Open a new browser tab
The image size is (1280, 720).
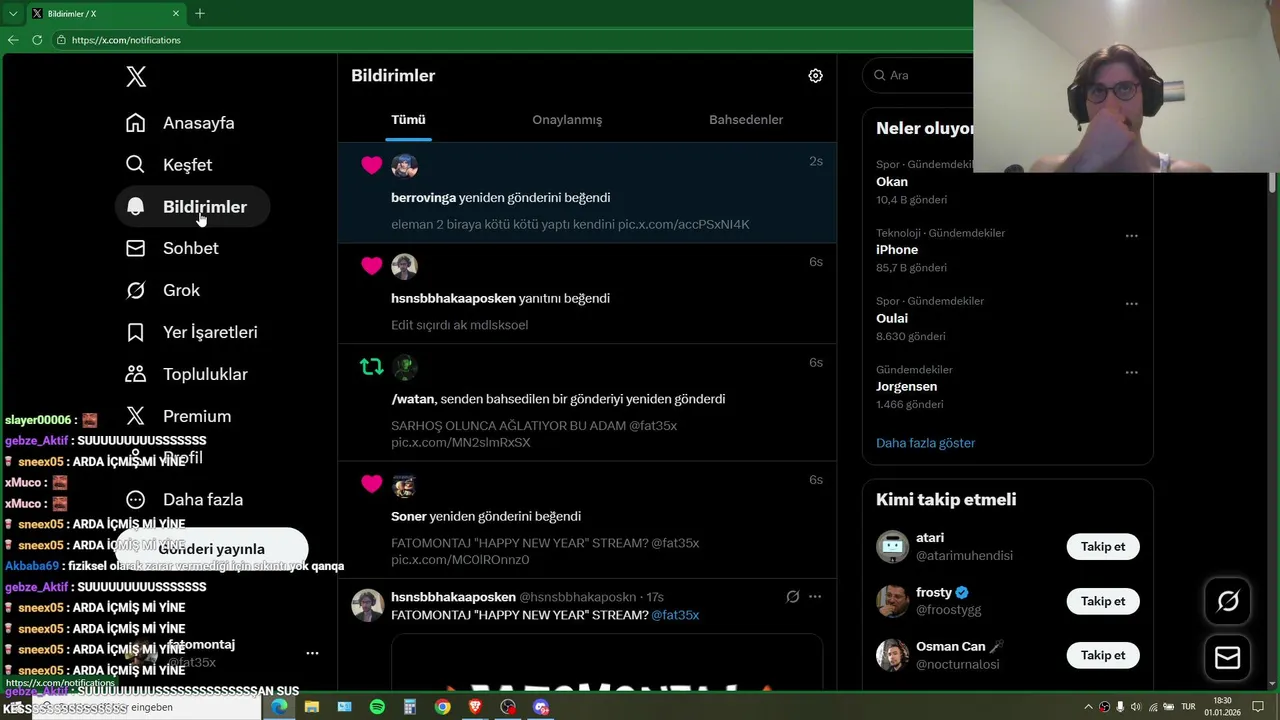pos(200,14)
